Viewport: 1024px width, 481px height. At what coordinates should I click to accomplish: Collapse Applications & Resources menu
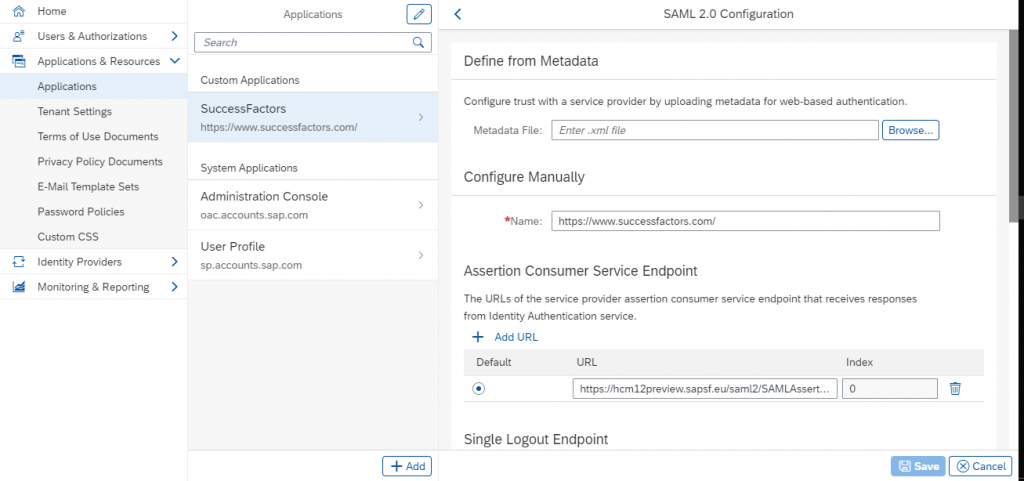click(x=174, y=61)
